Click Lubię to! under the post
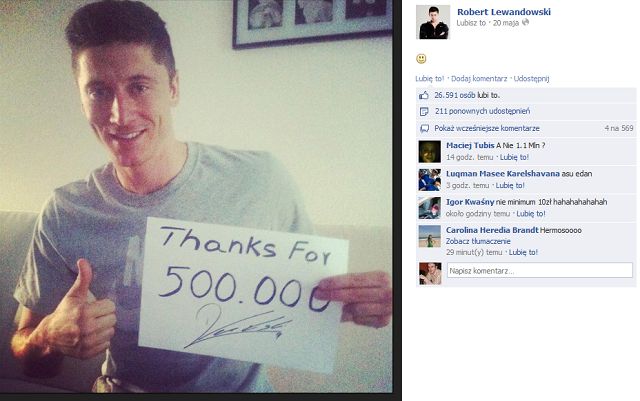 coord(429,78)
